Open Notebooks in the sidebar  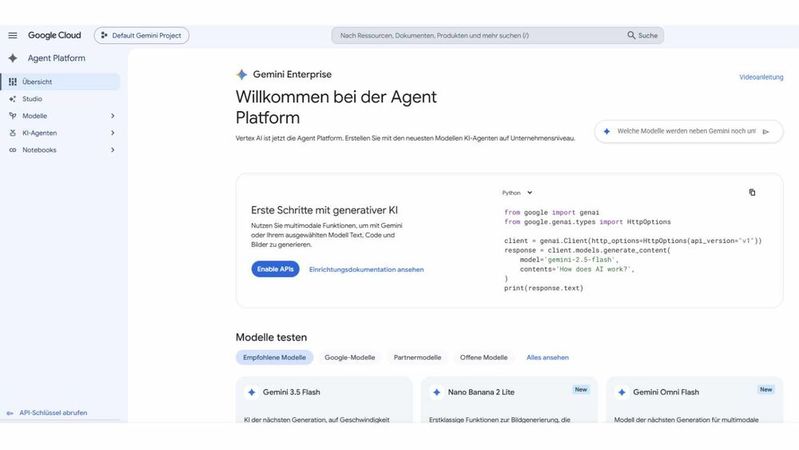(61, 150)
